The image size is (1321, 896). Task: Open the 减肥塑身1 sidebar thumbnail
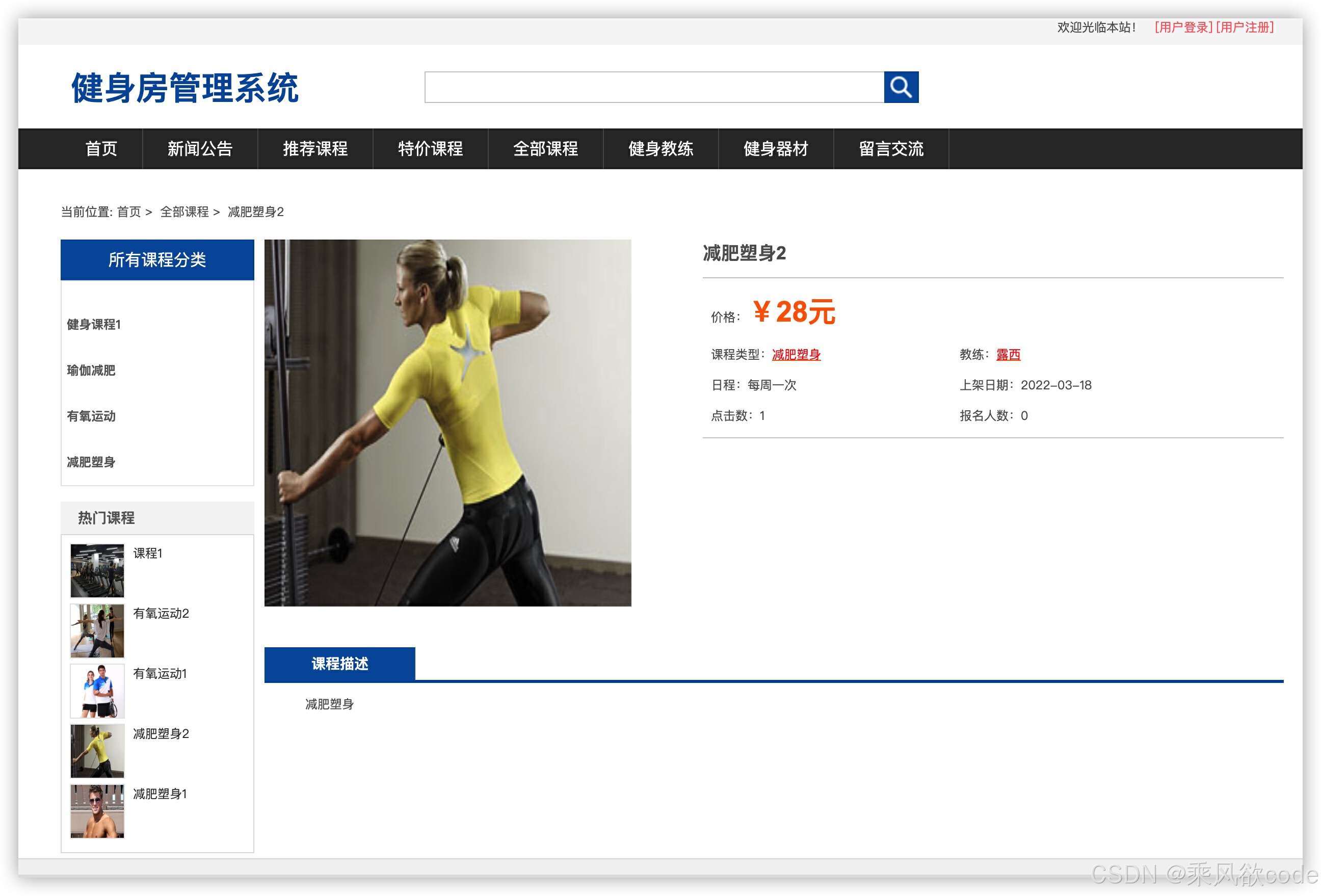97,811
